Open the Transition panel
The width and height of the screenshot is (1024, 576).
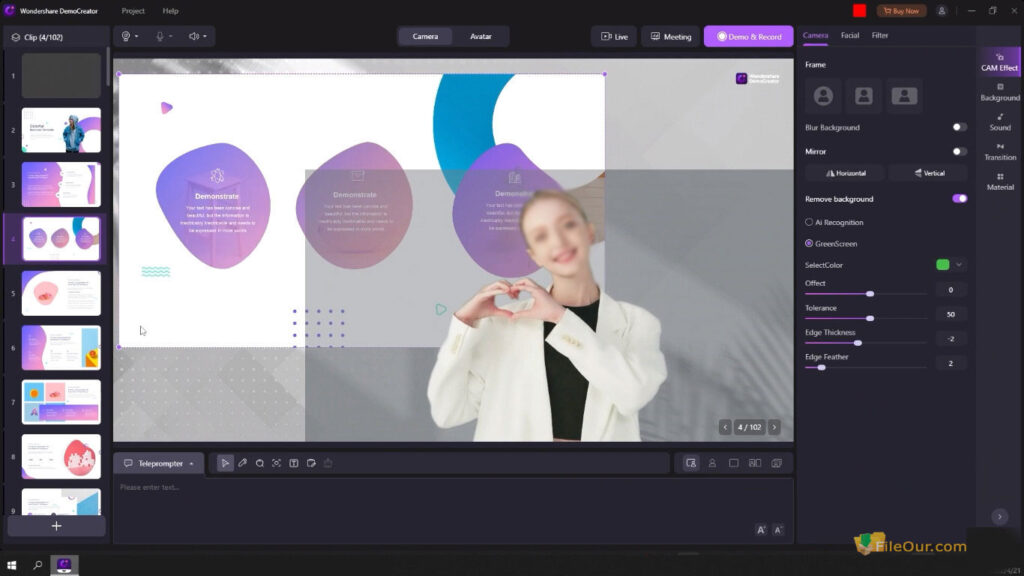pyautogui.click(x=998, y=152)
